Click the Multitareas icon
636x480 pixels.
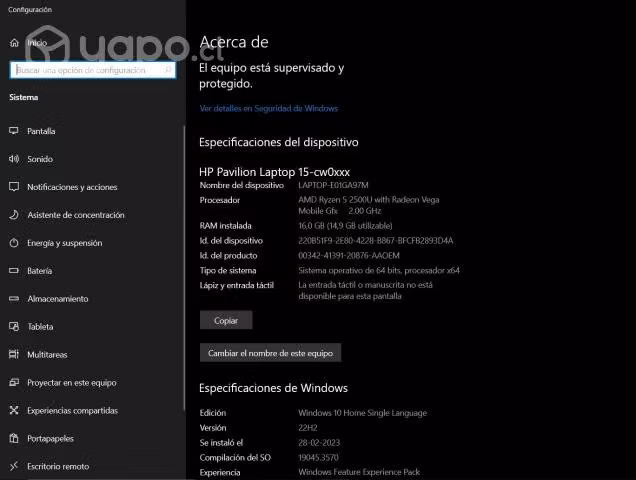coord(14,354)
